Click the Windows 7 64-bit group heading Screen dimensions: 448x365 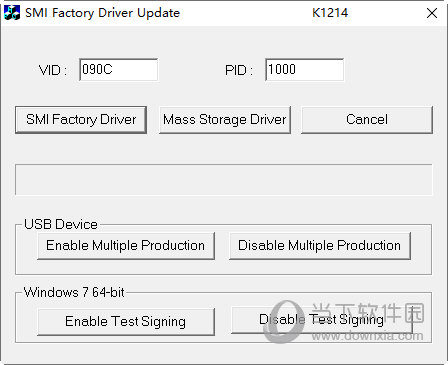74,292
